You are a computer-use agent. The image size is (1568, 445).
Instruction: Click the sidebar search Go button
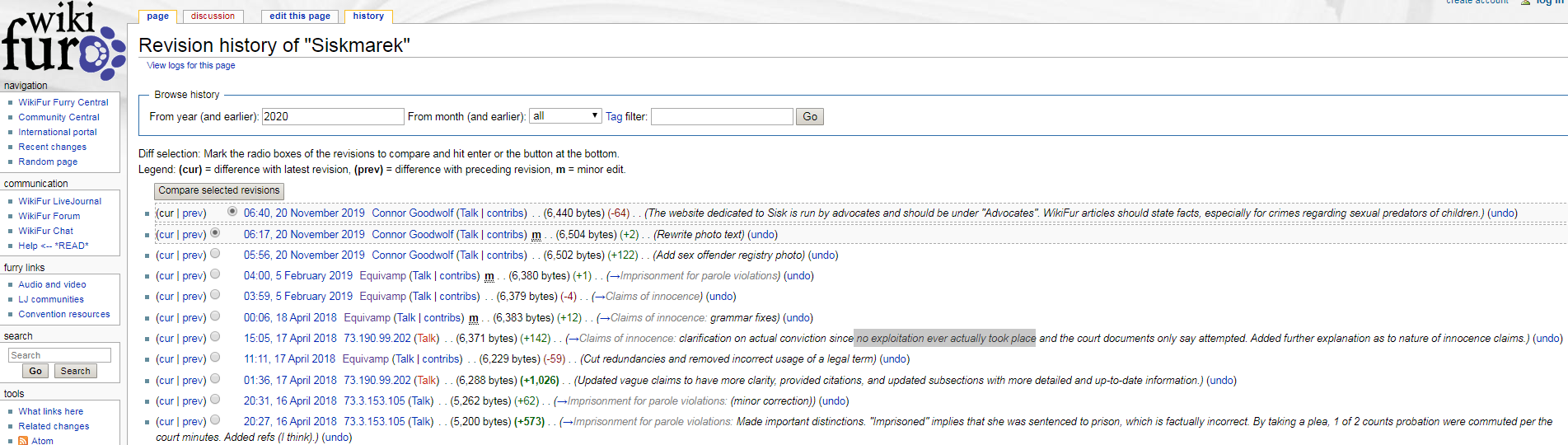35,371
